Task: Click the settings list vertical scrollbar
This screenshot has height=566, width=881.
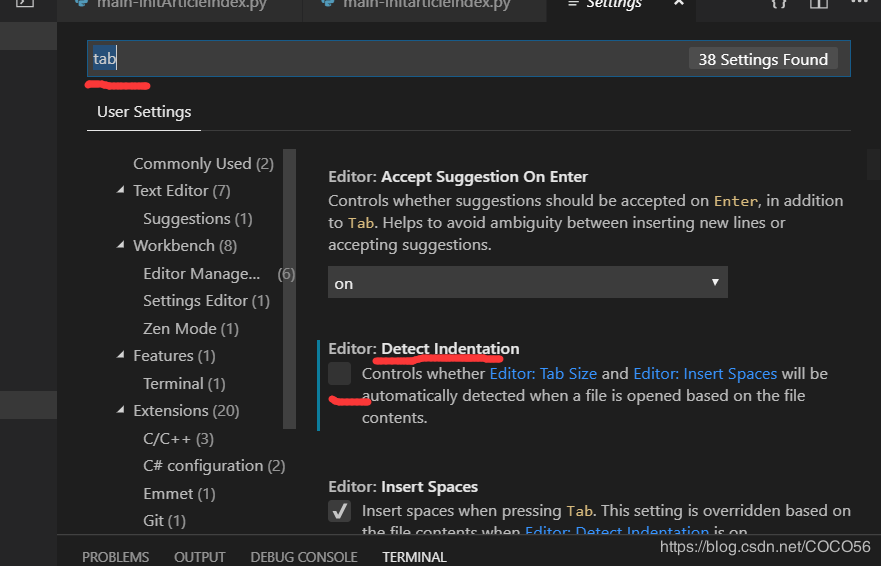Action: pyautogui.click(x=873, y=164)
